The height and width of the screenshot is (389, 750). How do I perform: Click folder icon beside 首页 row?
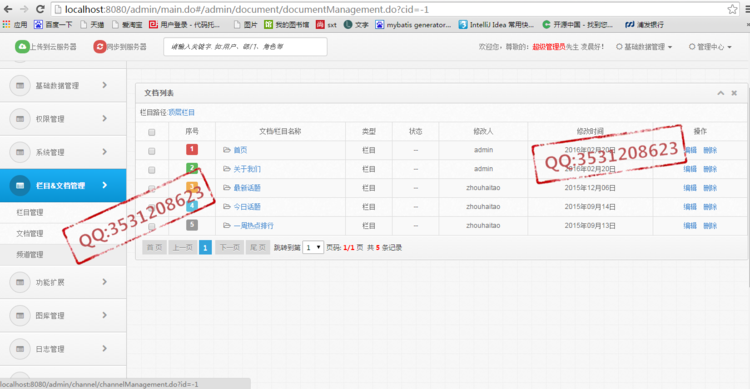pos(227,150)
